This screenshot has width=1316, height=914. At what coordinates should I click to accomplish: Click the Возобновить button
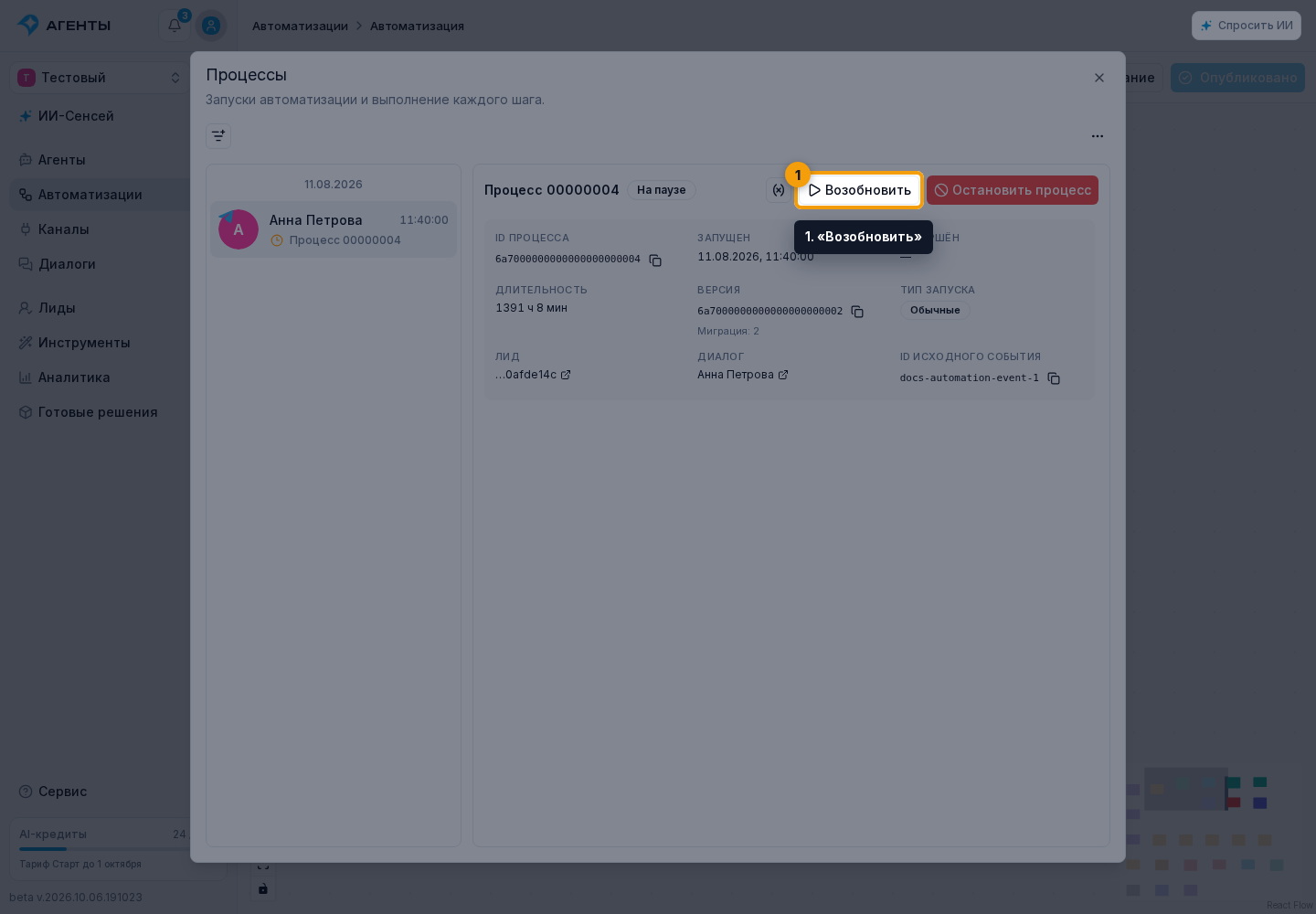[859, 190]
